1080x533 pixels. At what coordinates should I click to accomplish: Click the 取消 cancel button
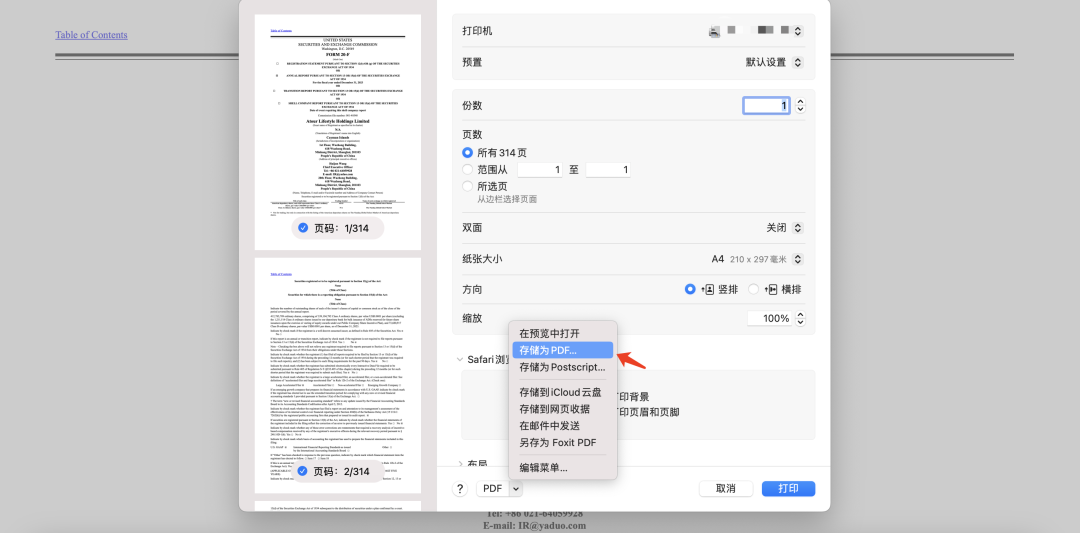point(726,488)
